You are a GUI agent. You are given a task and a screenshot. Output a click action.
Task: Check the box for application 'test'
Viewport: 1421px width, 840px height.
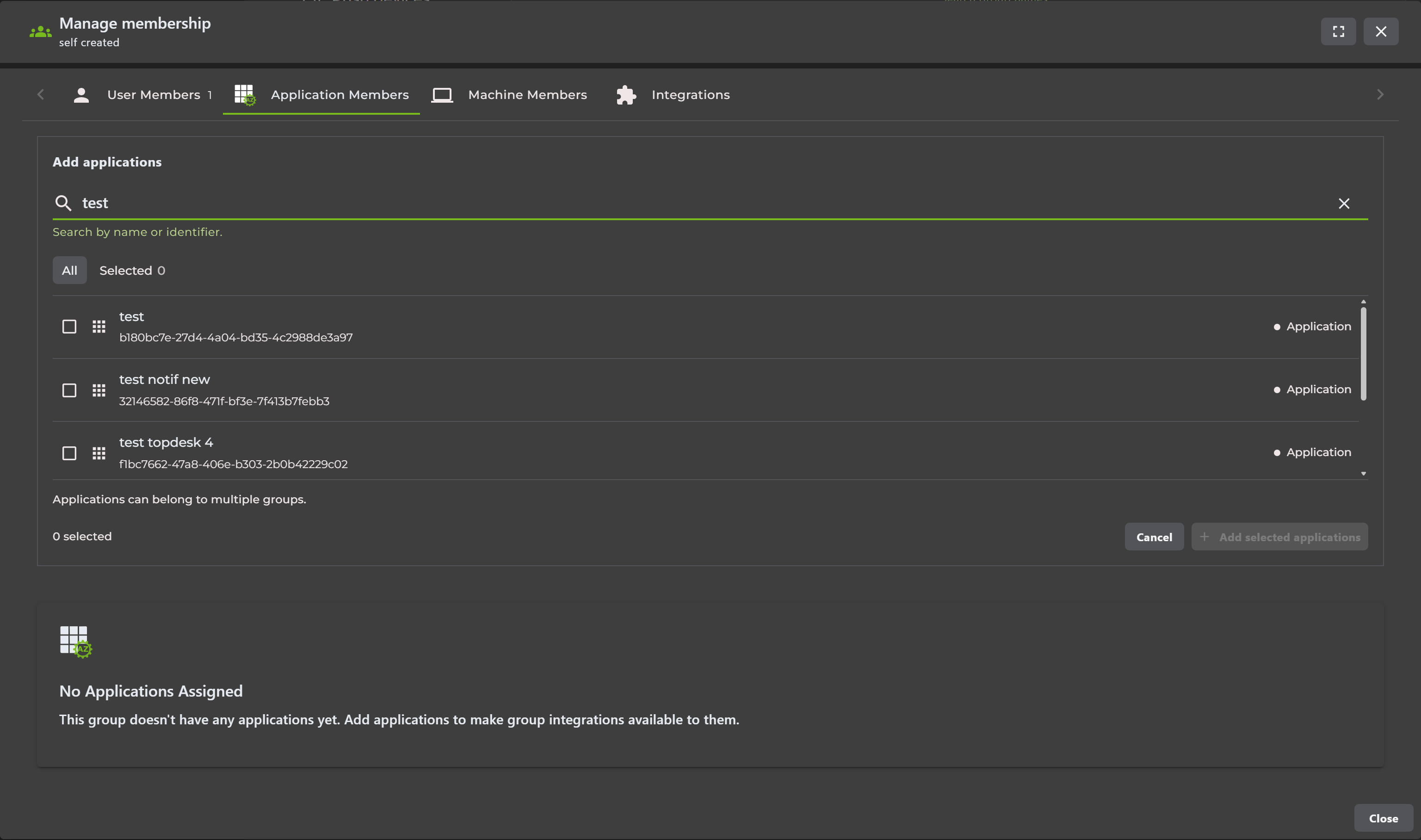(69, 327)
